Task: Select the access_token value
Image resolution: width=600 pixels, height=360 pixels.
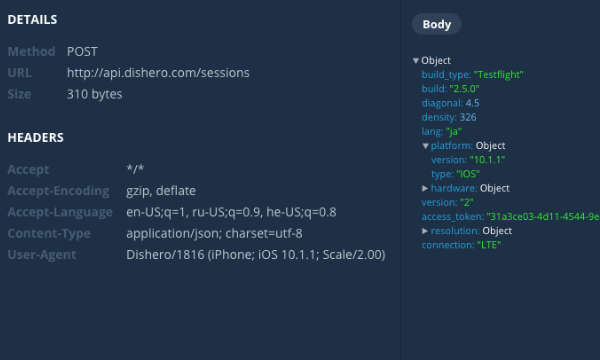Action: [543, 217]
